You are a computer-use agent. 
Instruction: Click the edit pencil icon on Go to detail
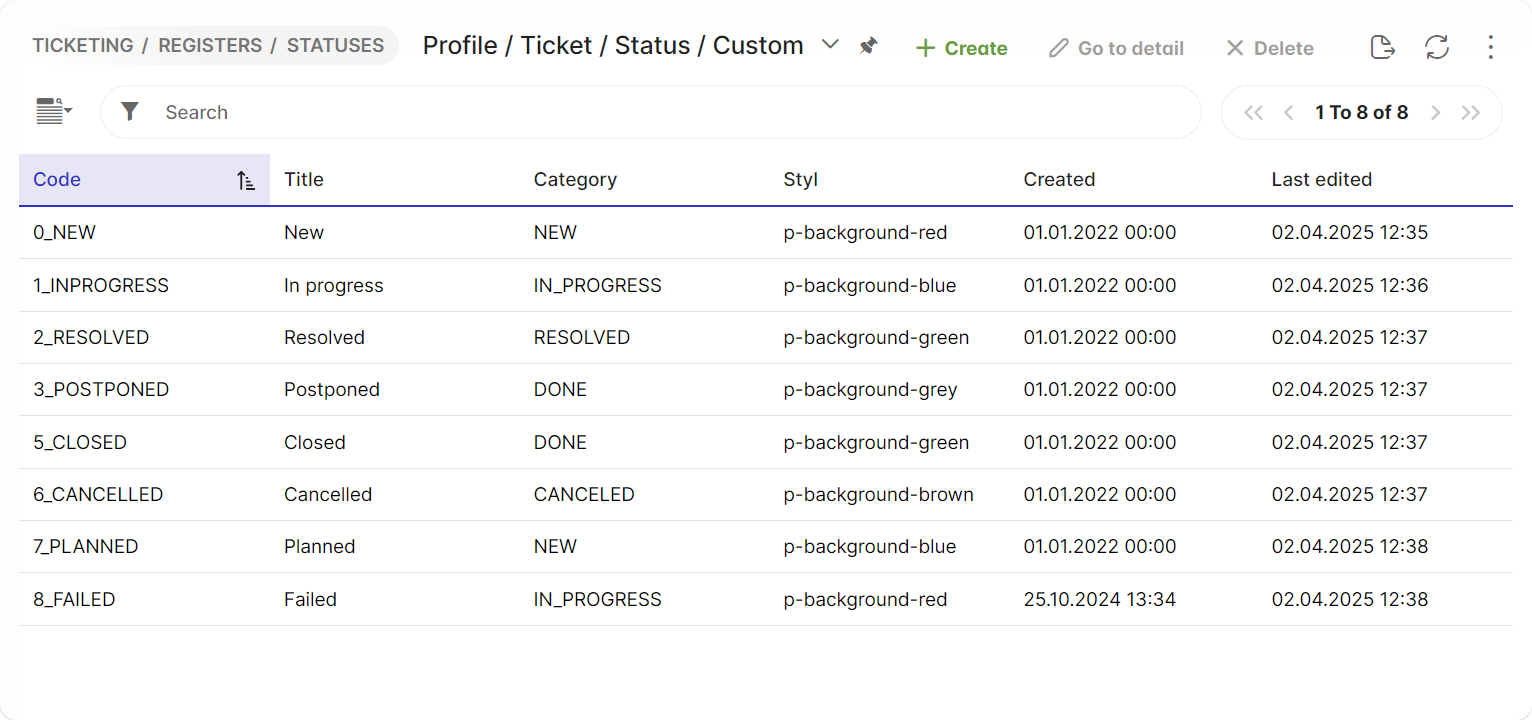(1057, 47)
